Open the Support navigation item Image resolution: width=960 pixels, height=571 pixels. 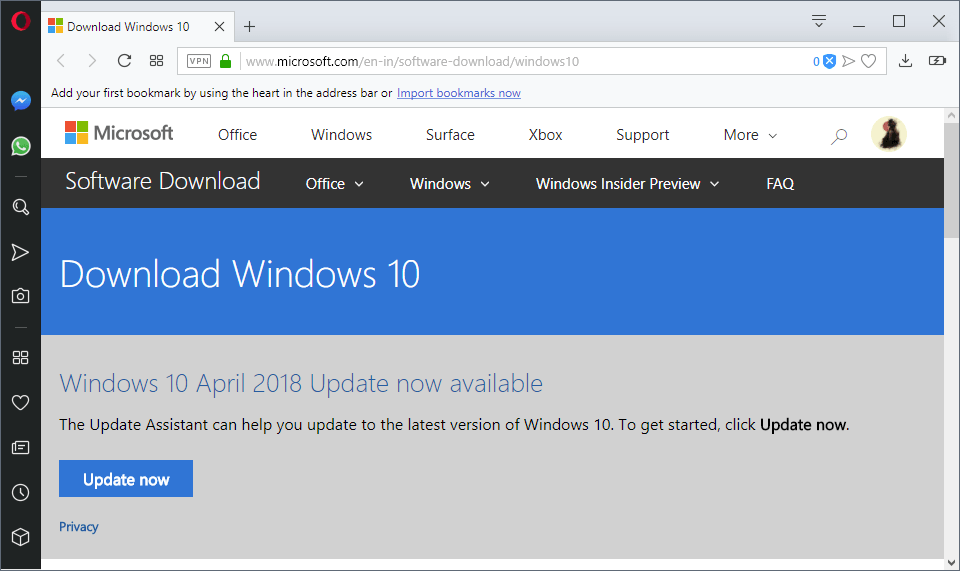point(642,135)
